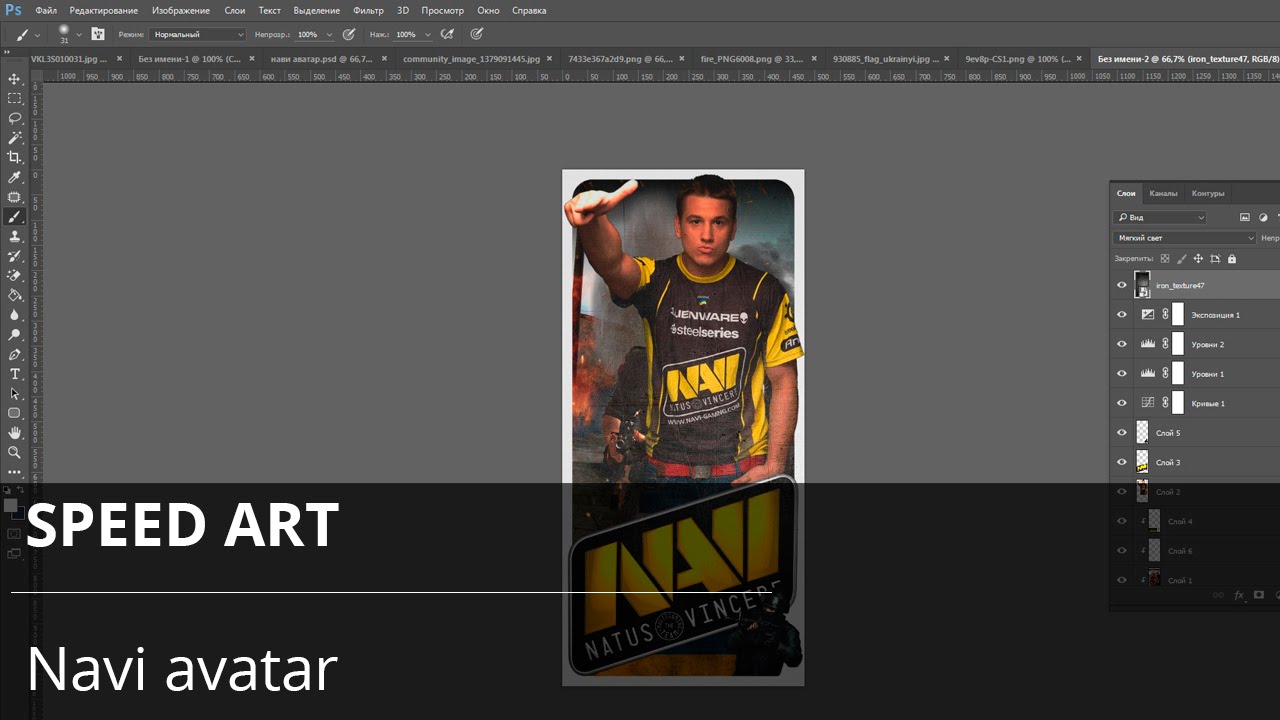1280x720 pixels.
Task: Toggle pressure for size icon
Action: point(477,34)
